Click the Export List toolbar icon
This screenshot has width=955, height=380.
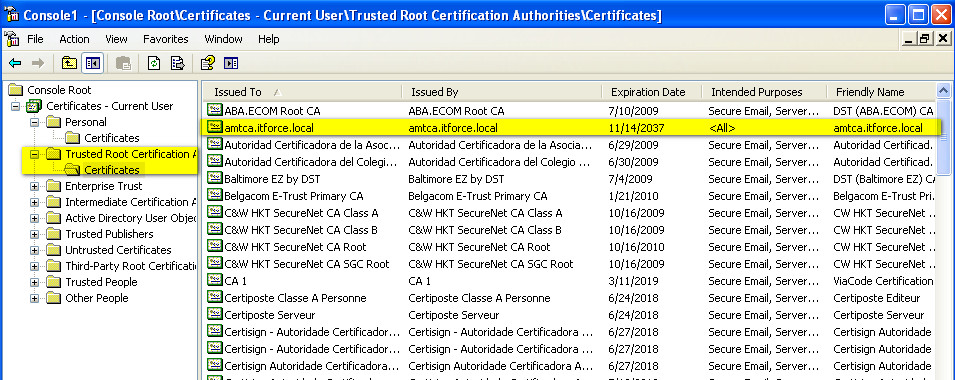[177, 63]
